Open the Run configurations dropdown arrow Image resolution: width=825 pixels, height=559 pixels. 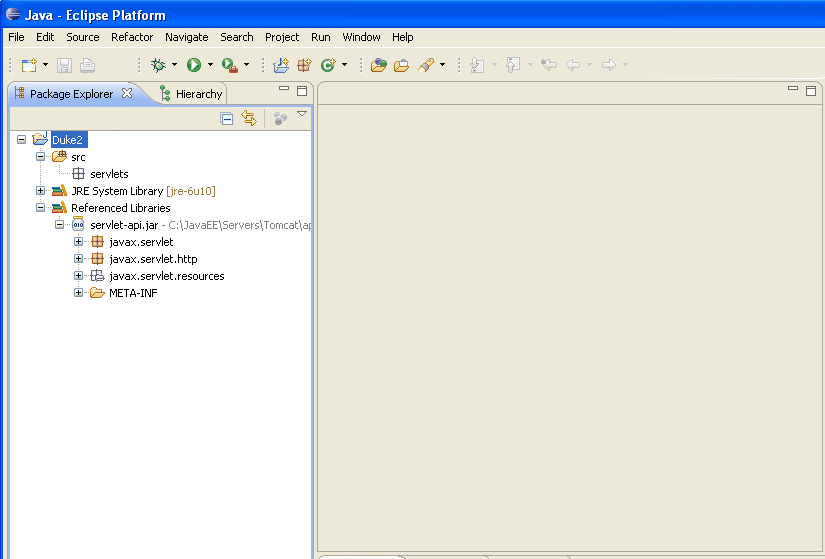point(210,65)
